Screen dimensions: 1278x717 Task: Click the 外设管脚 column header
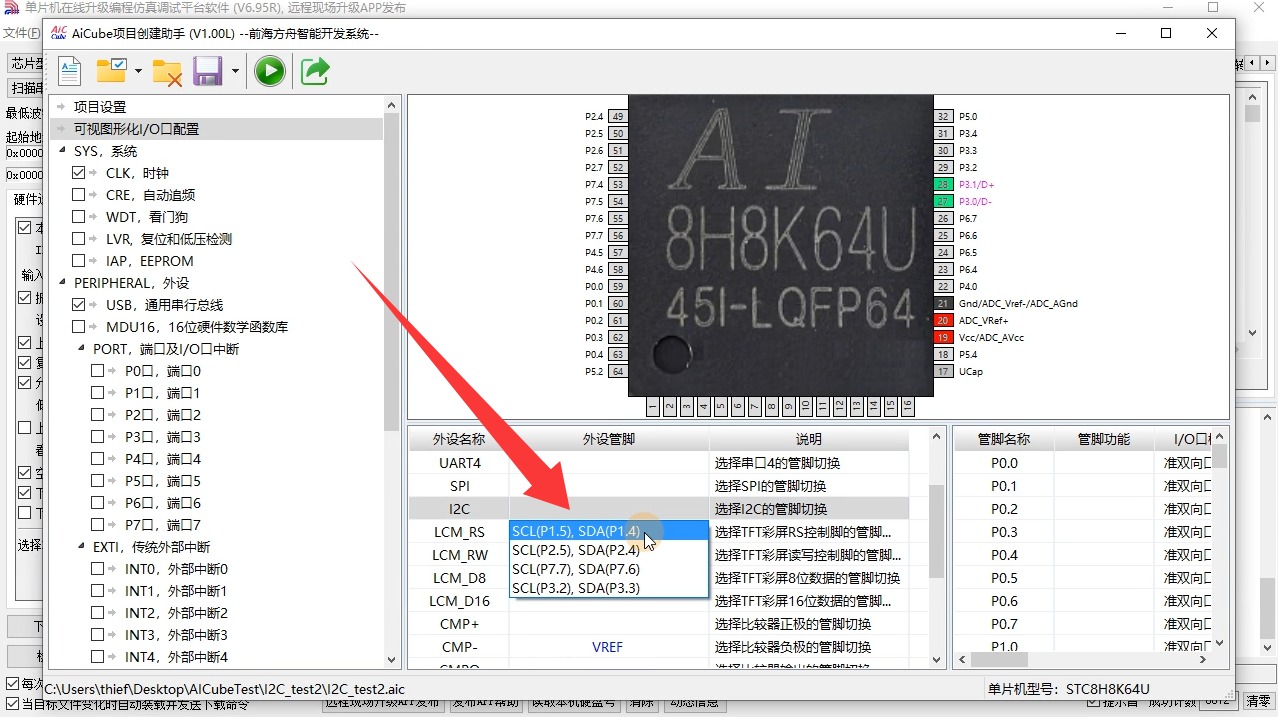click(609, 439)
